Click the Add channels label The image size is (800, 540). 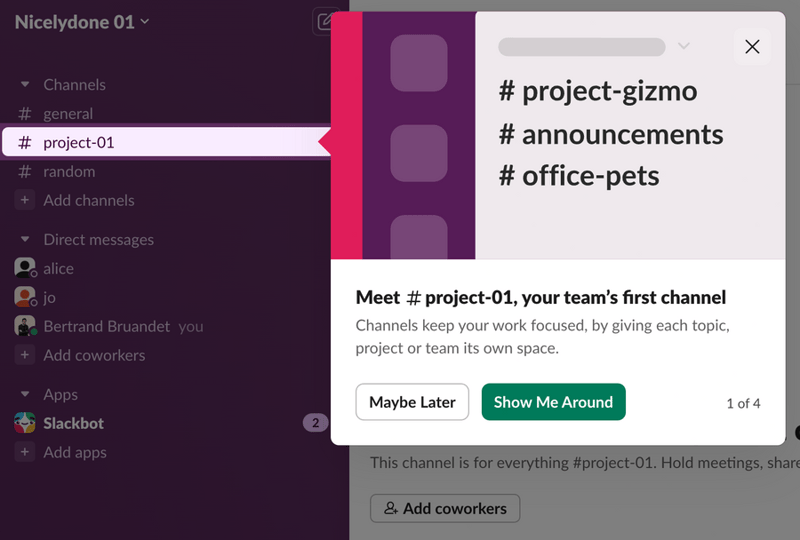[89, 200]
